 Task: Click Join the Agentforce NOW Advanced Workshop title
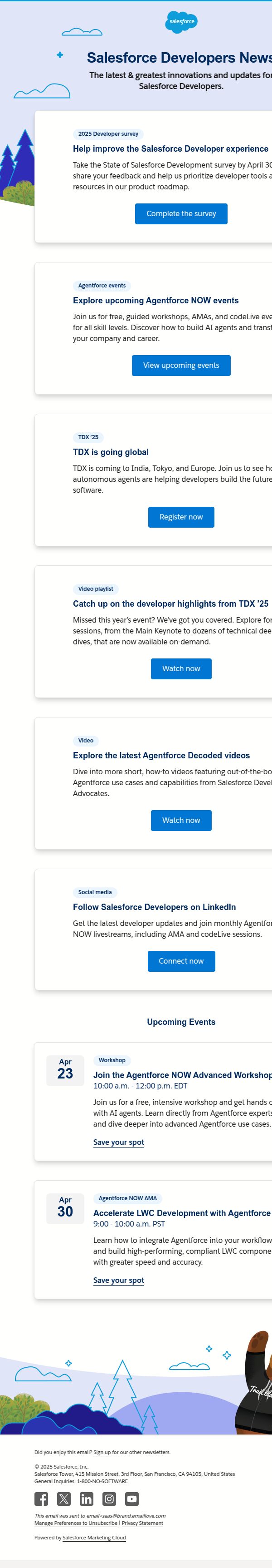point(182,1074)
